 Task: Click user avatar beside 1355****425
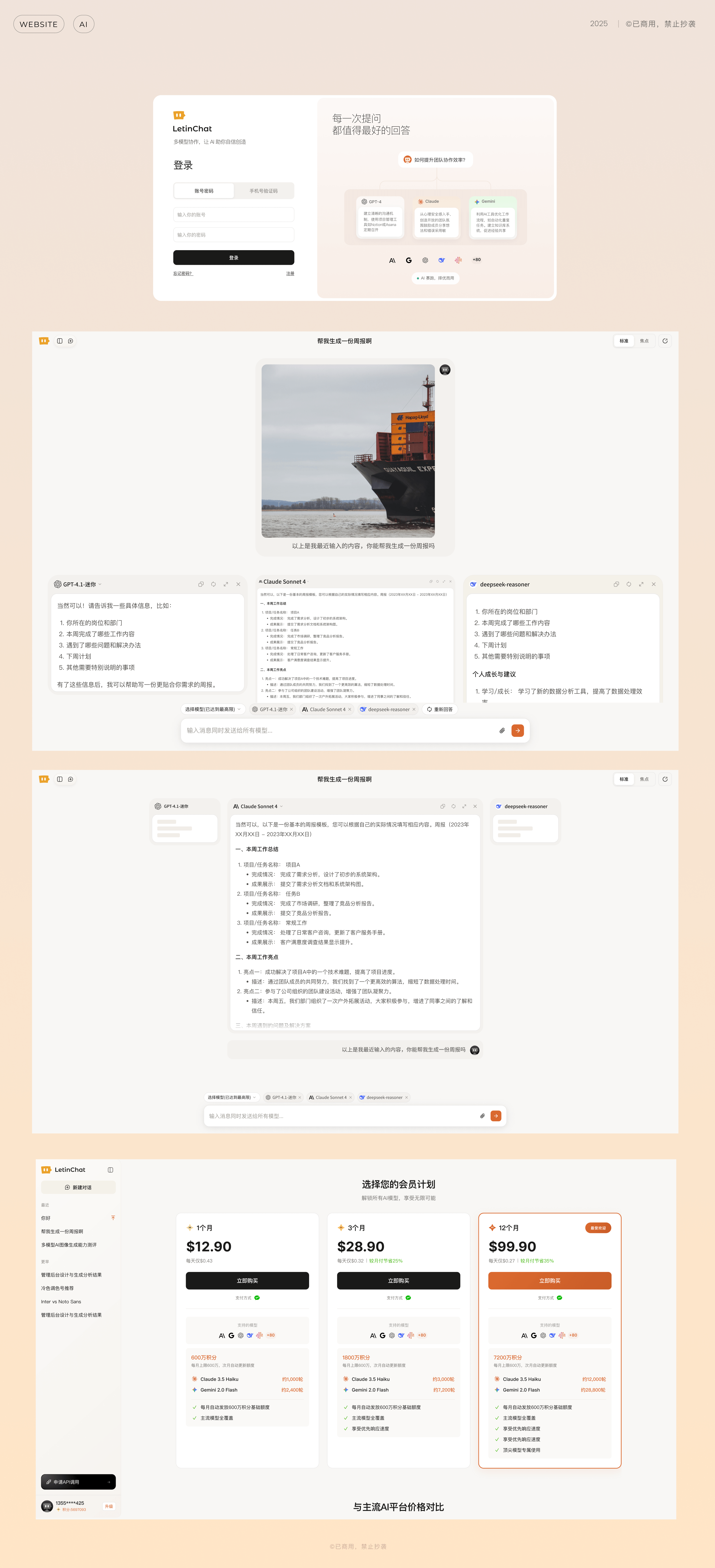47,1506
